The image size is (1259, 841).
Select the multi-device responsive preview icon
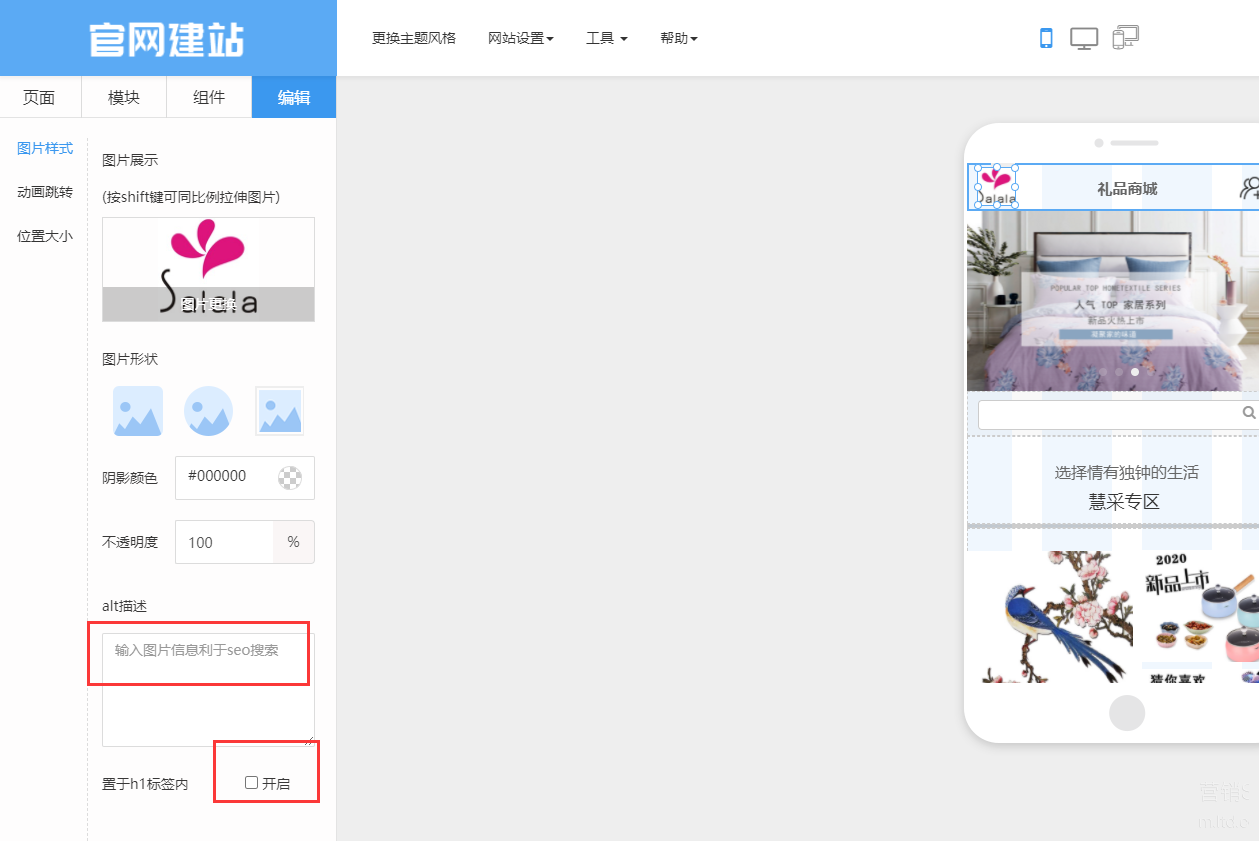click(x=1125, y=38)
